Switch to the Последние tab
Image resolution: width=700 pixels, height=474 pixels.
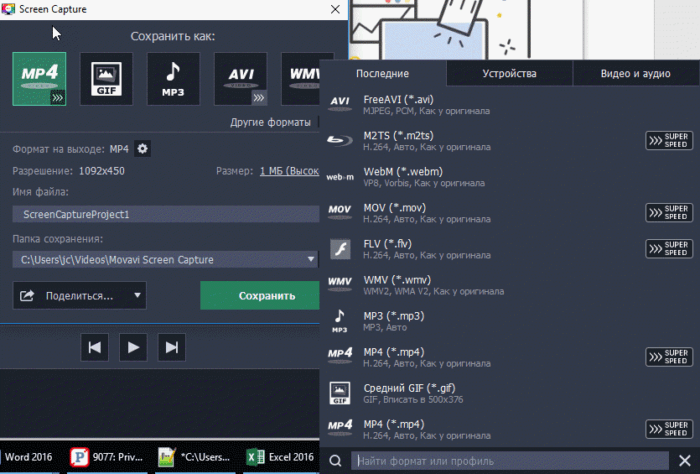tap(383, 74)
